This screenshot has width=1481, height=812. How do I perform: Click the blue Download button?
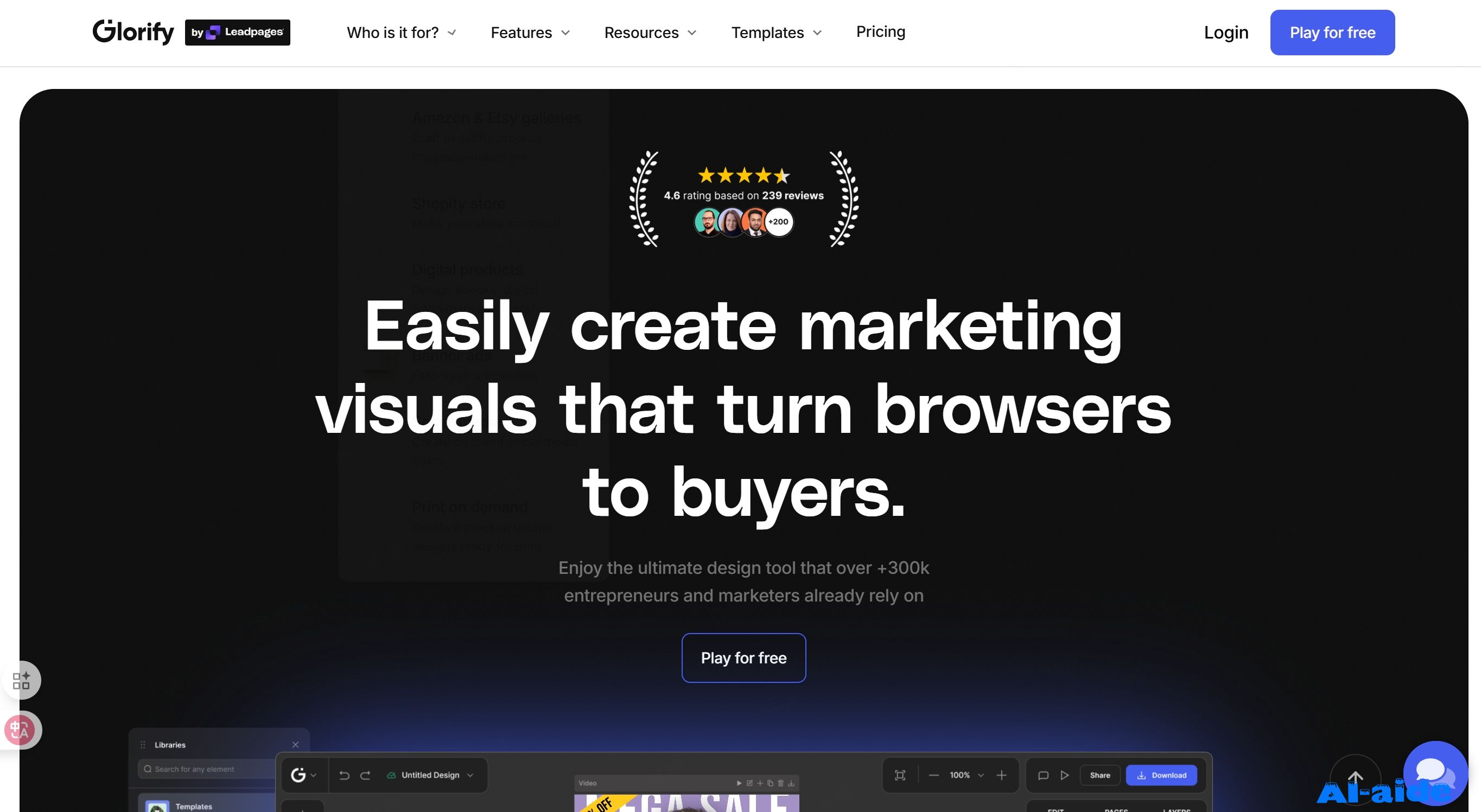[1161, 775]
